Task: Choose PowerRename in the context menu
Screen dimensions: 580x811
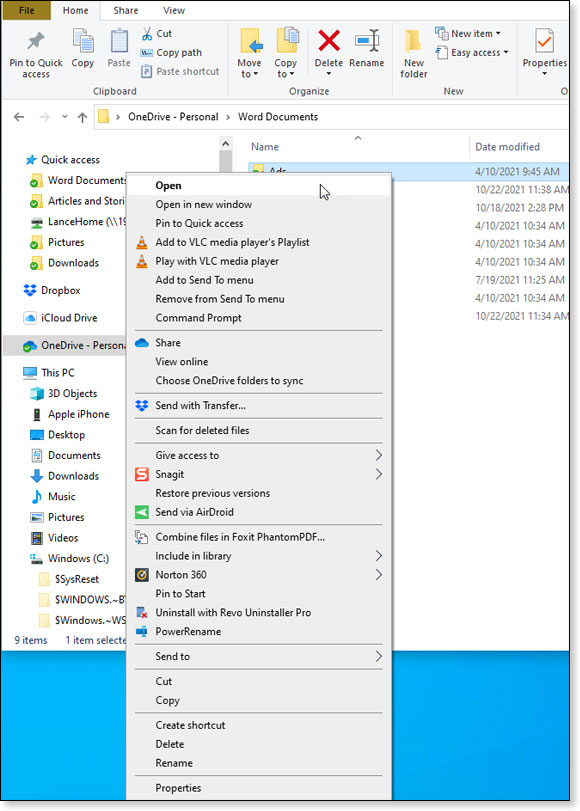Action: pyautogui.click(x=259, y=632)
